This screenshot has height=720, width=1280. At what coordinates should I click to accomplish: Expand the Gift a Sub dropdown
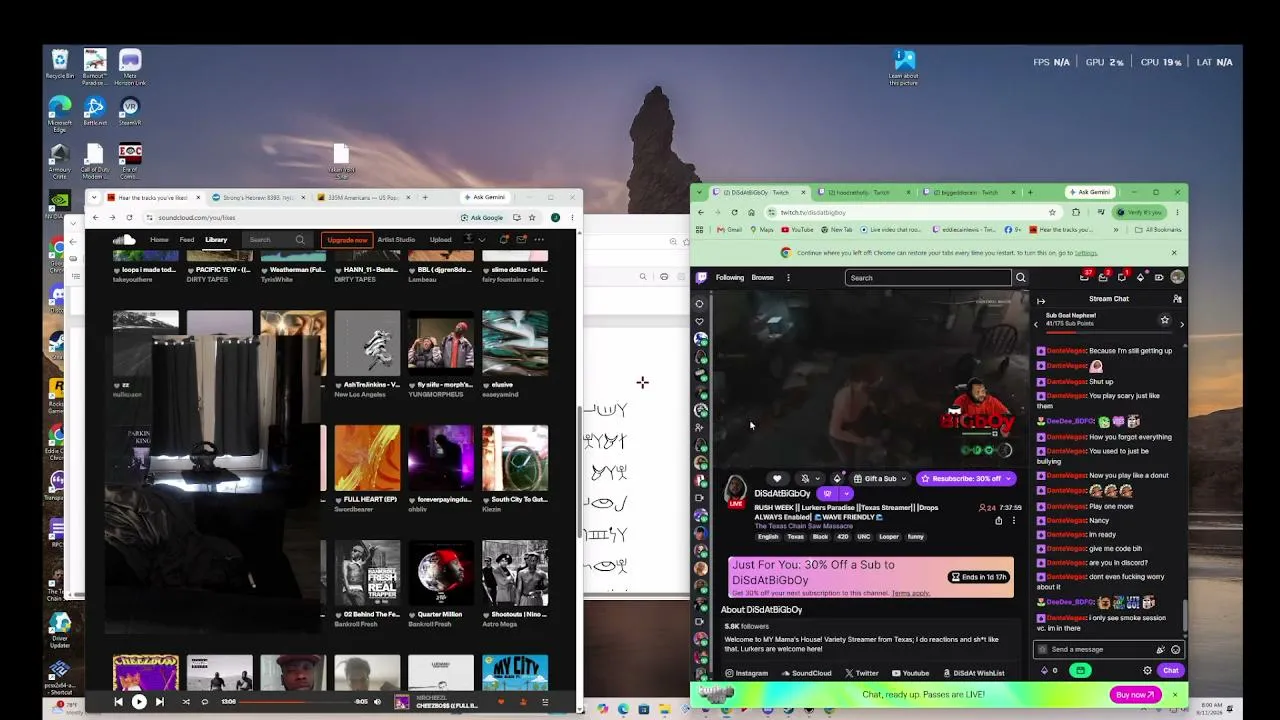(x=903, y=479)
